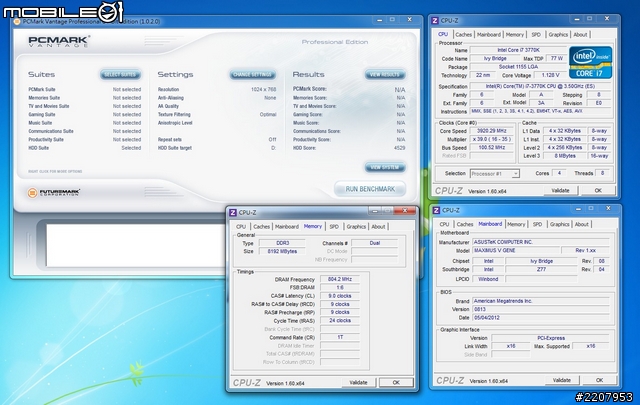Select CPU tab in the Memory CPU-Z window
The height and width of the screenshot is (405, 640).
coord(241,227)
